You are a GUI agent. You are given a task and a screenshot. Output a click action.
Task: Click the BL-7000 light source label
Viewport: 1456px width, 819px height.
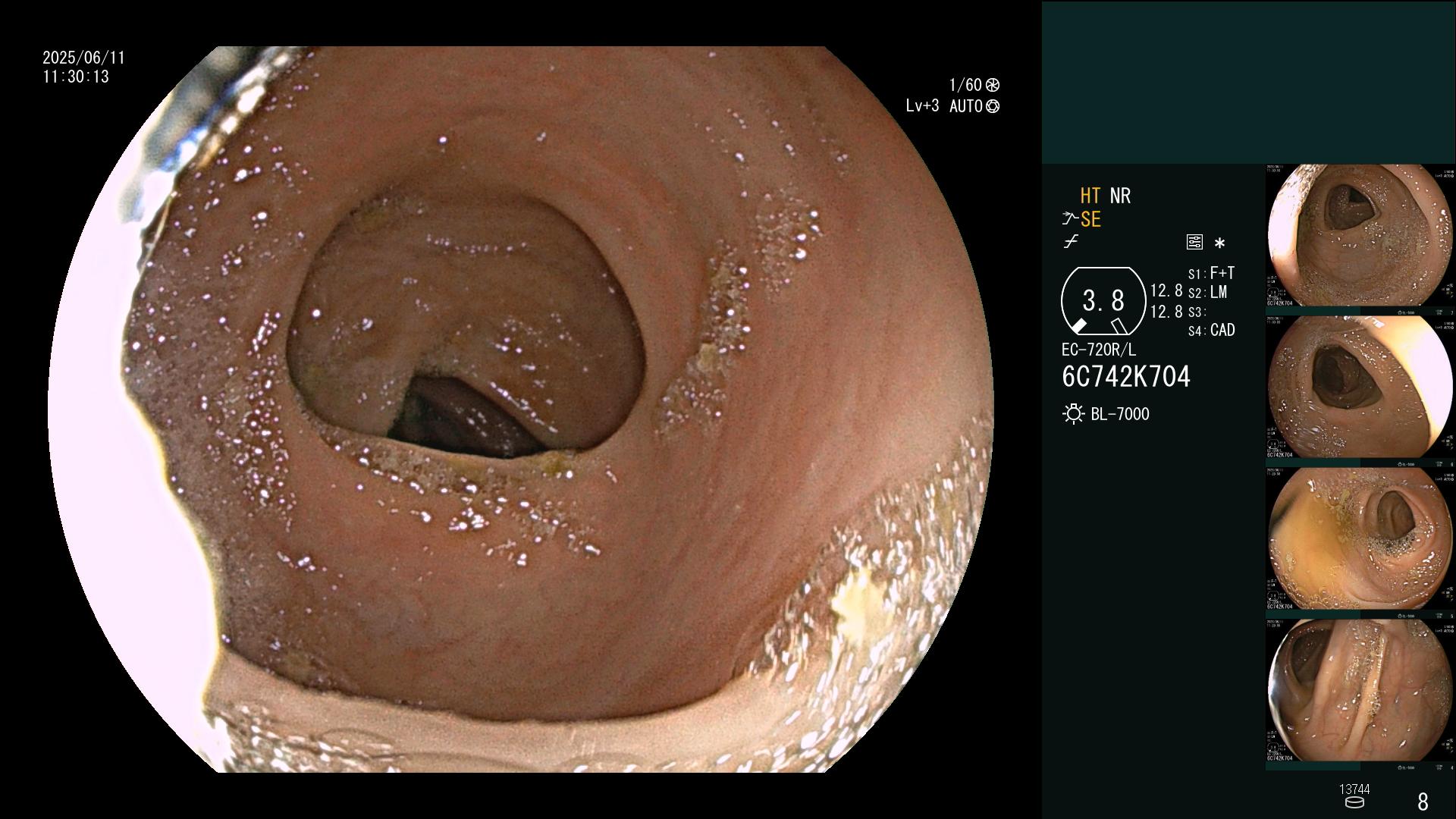[1120, 414]
